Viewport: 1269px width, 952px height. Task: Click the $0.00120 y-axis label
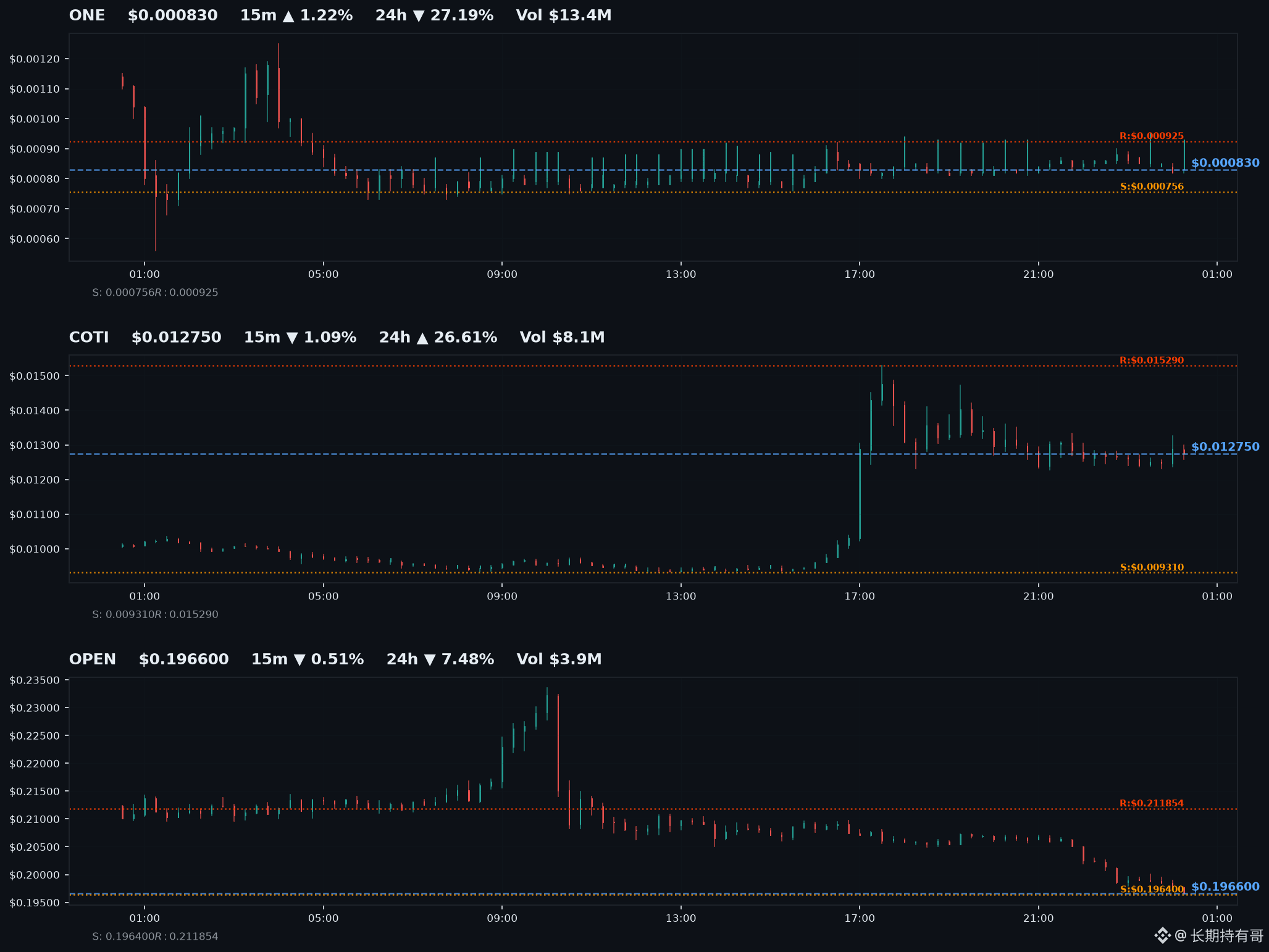tap(35, 59)
